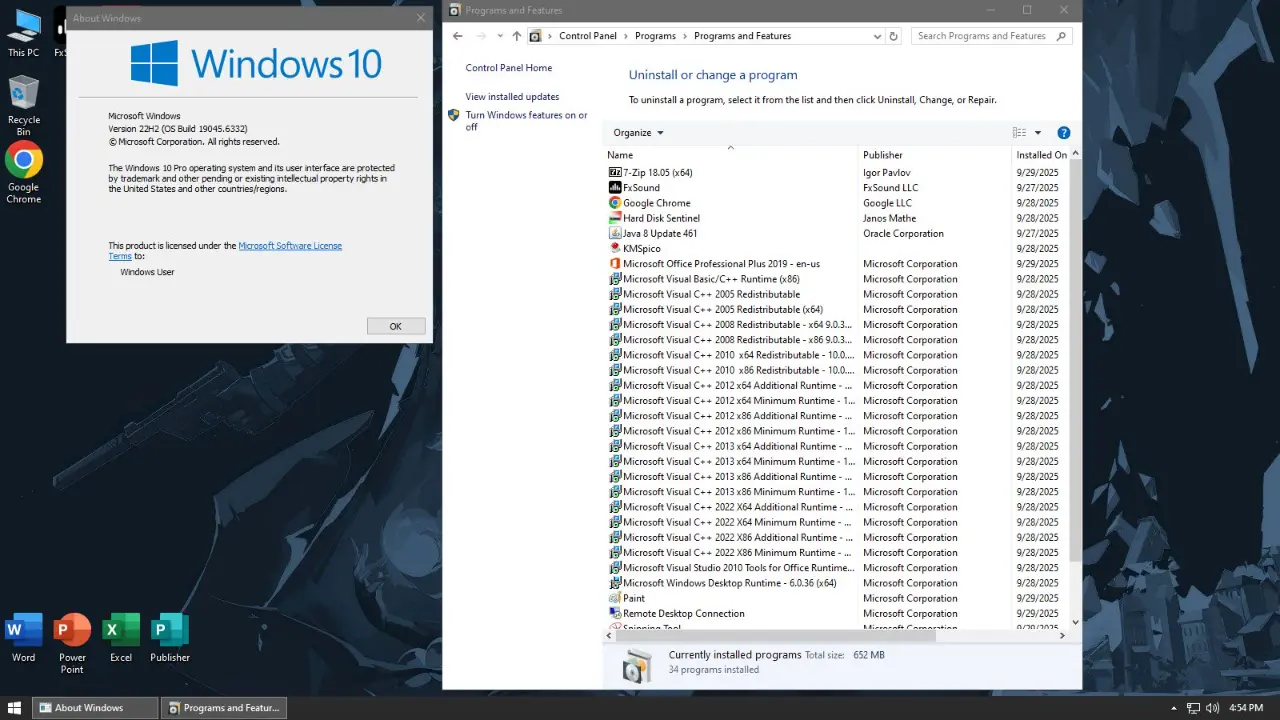The image size is (1280, 720).
Task: Click the Programs breadcrumb segment
Action: [655, 36]
